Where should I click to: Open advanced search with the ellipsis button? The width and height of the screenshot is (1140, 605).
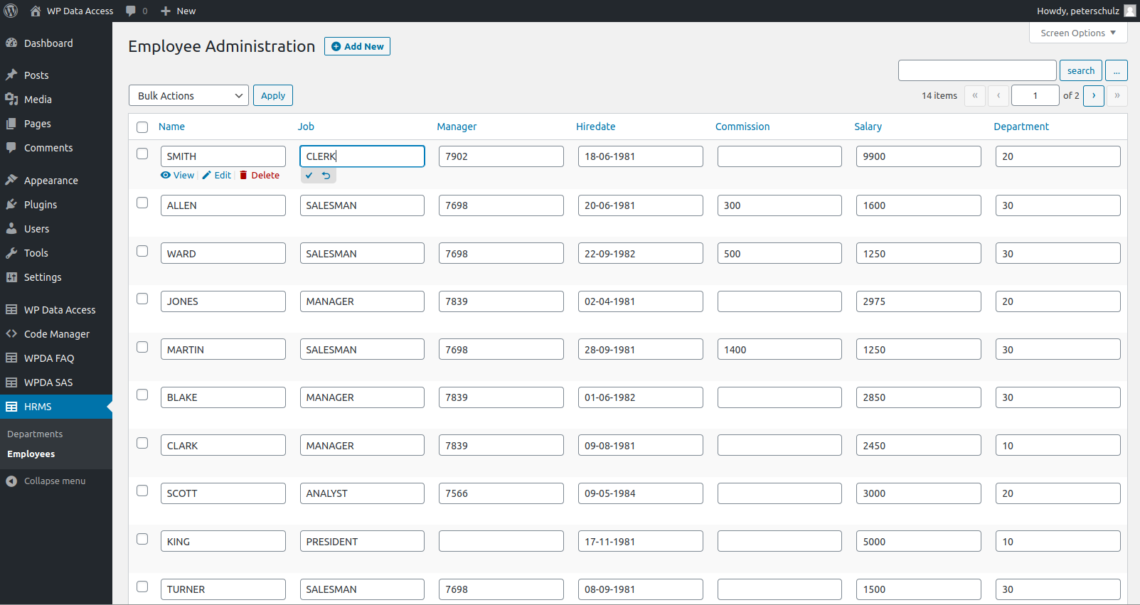(1116, 70)
